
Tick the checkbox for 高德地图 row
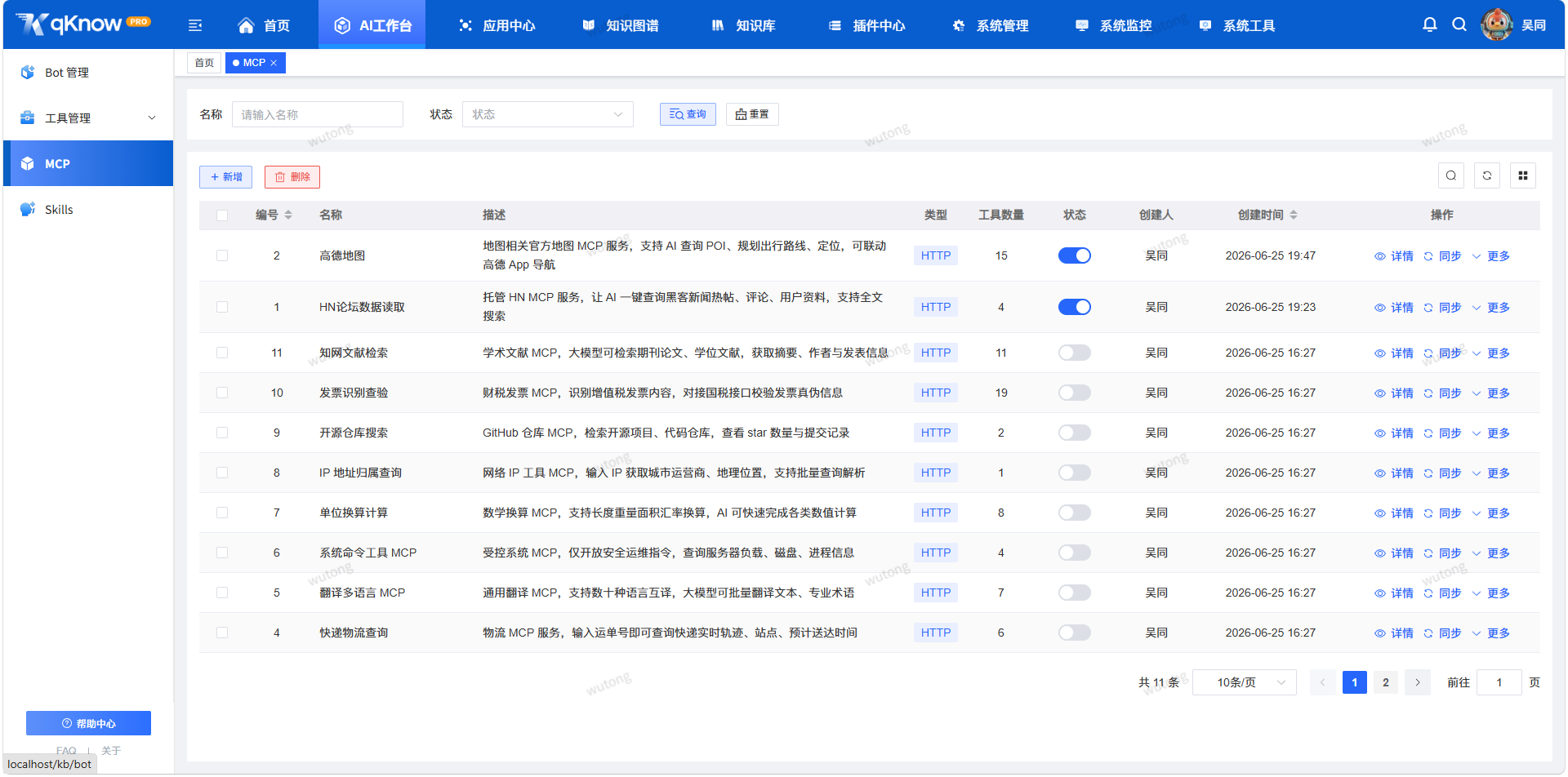(x=222, y=255)
